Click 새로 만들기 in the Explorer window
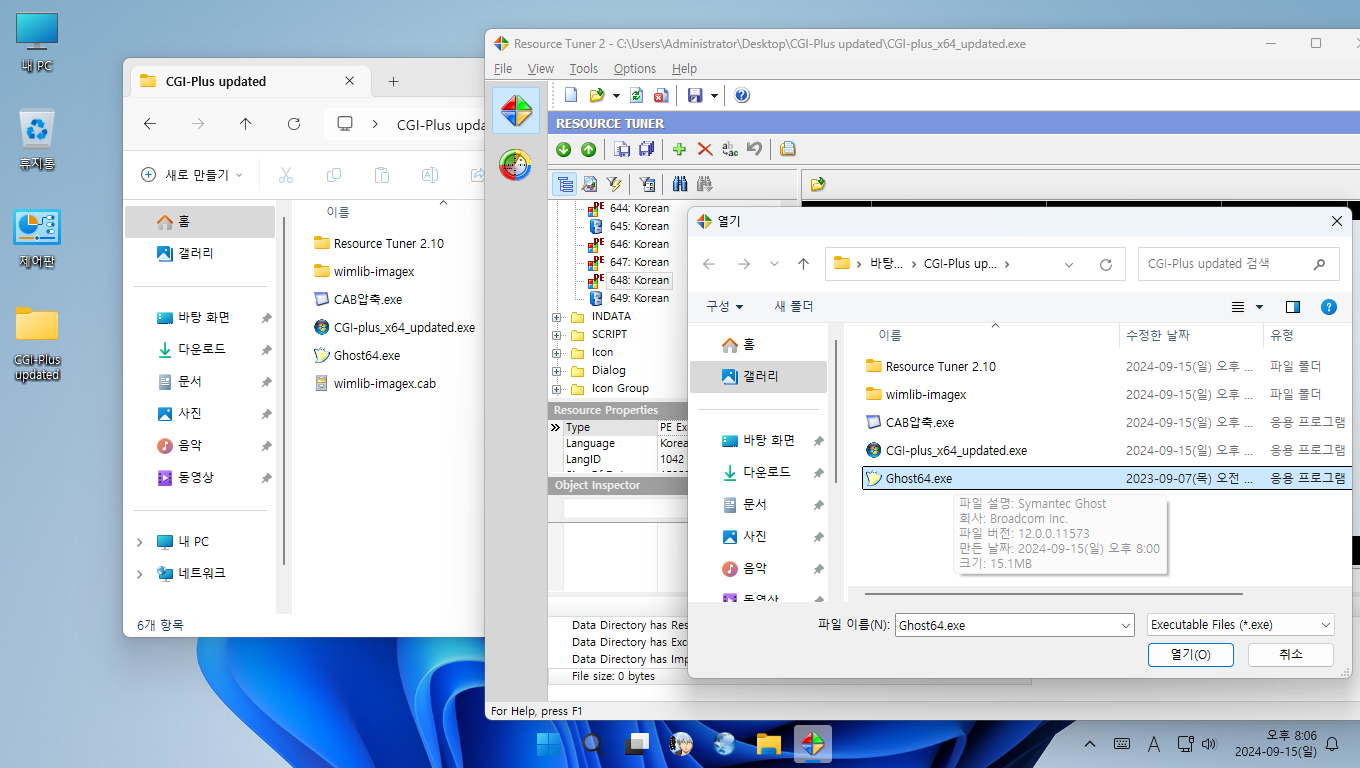Viewport: 1360px width, 768px height. (192, 175)
